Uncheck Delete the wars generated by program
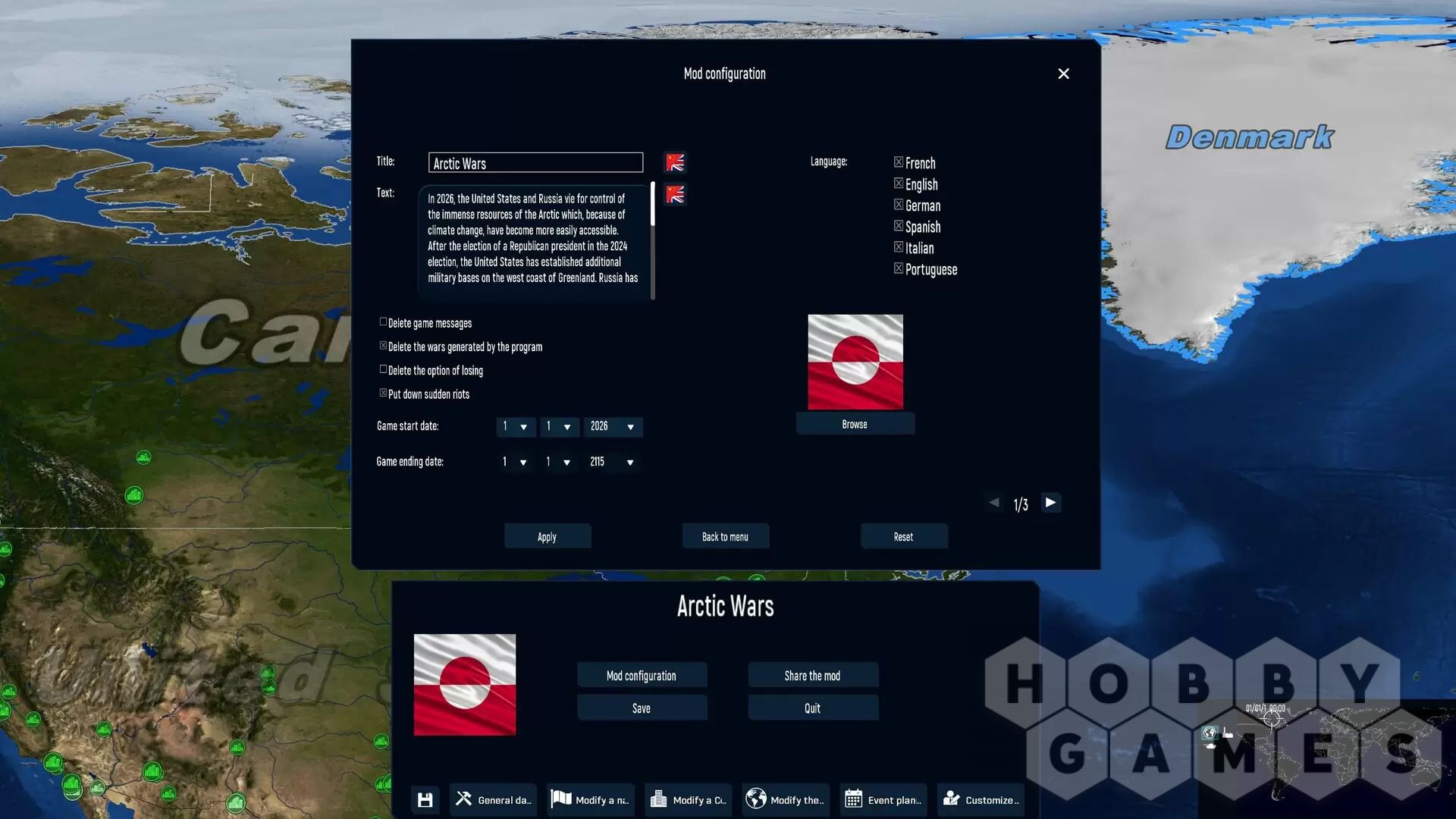 383,346
